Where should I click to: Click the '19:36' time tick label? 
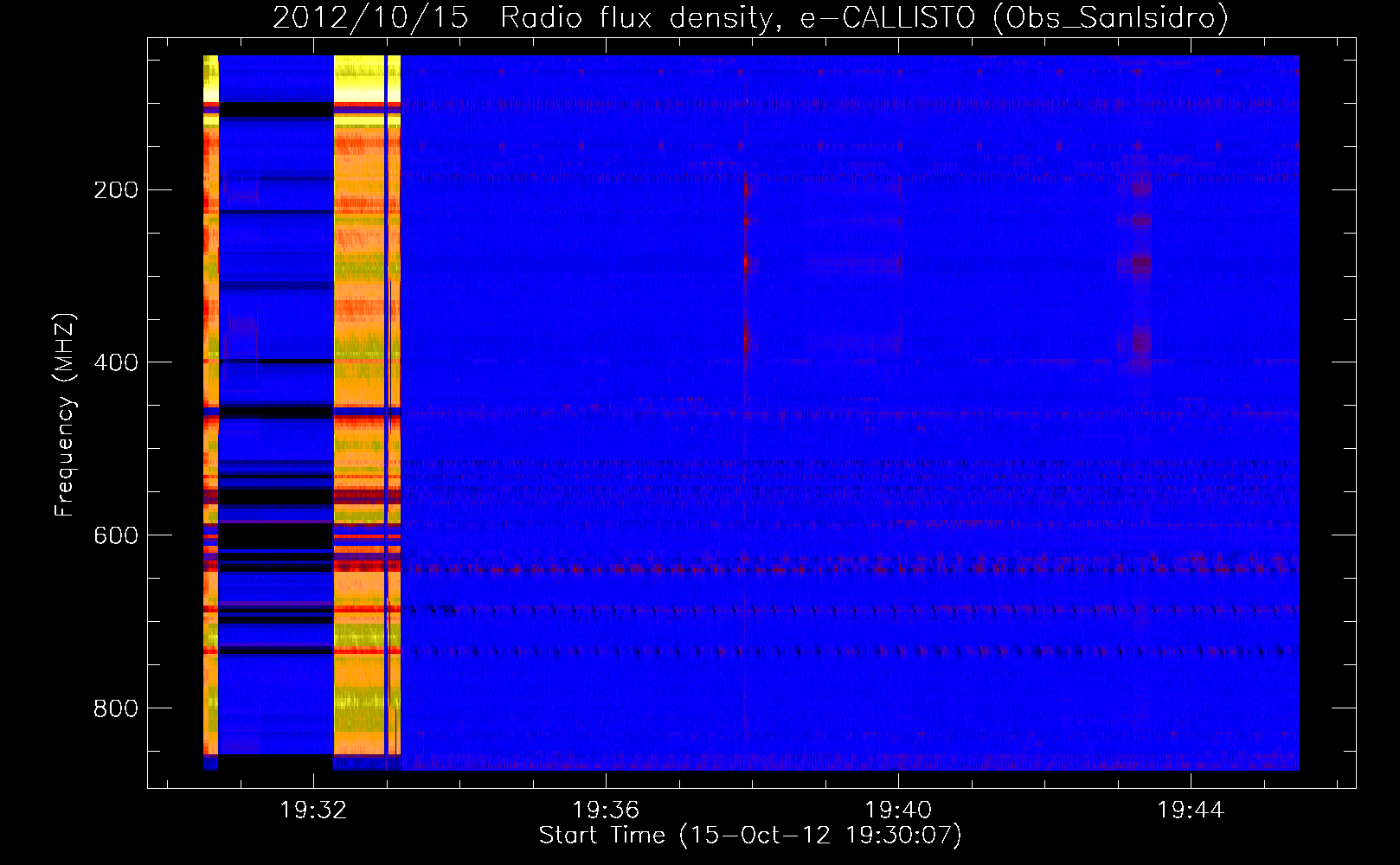(x=606, y=810)
